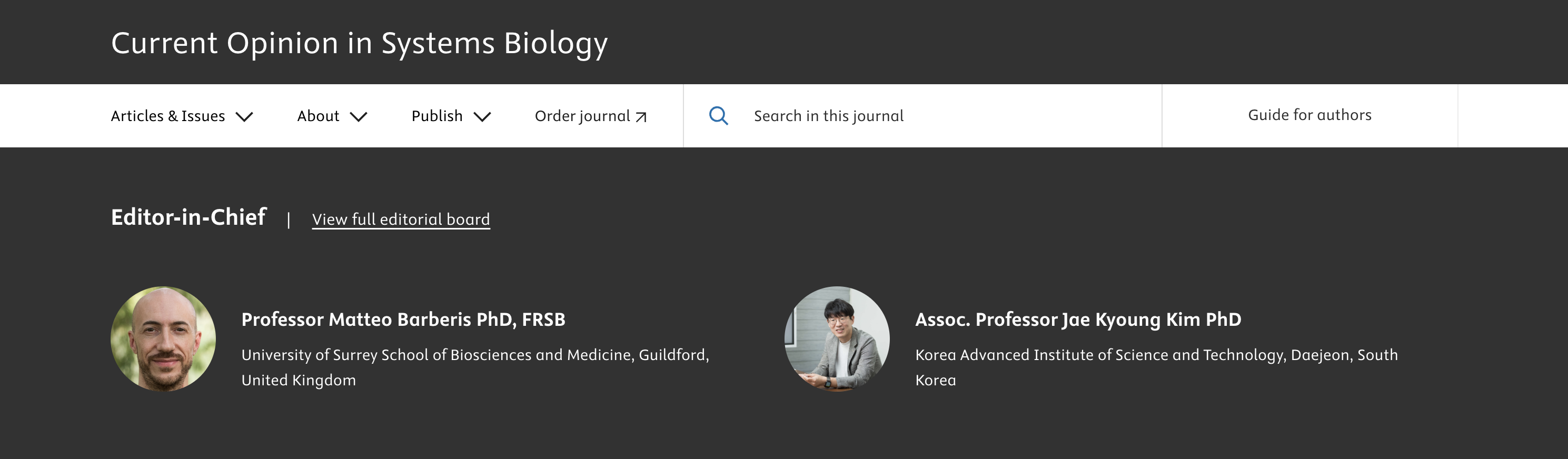Follow the View full editorial board link
Viewport: 1568px width, 459px height.
pos(401,219)
